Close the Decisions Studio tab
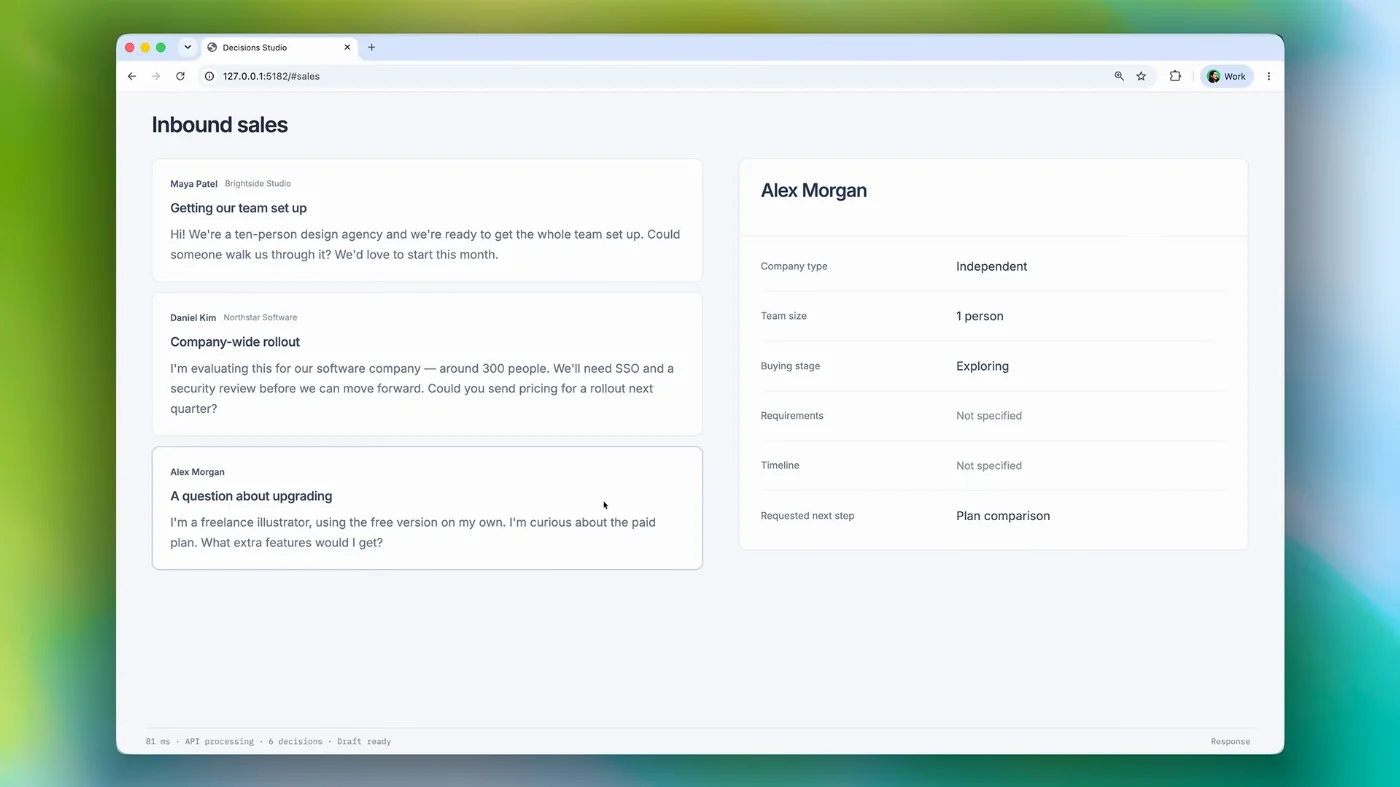This screenshot has width=1400, height=787. [347, 47]
